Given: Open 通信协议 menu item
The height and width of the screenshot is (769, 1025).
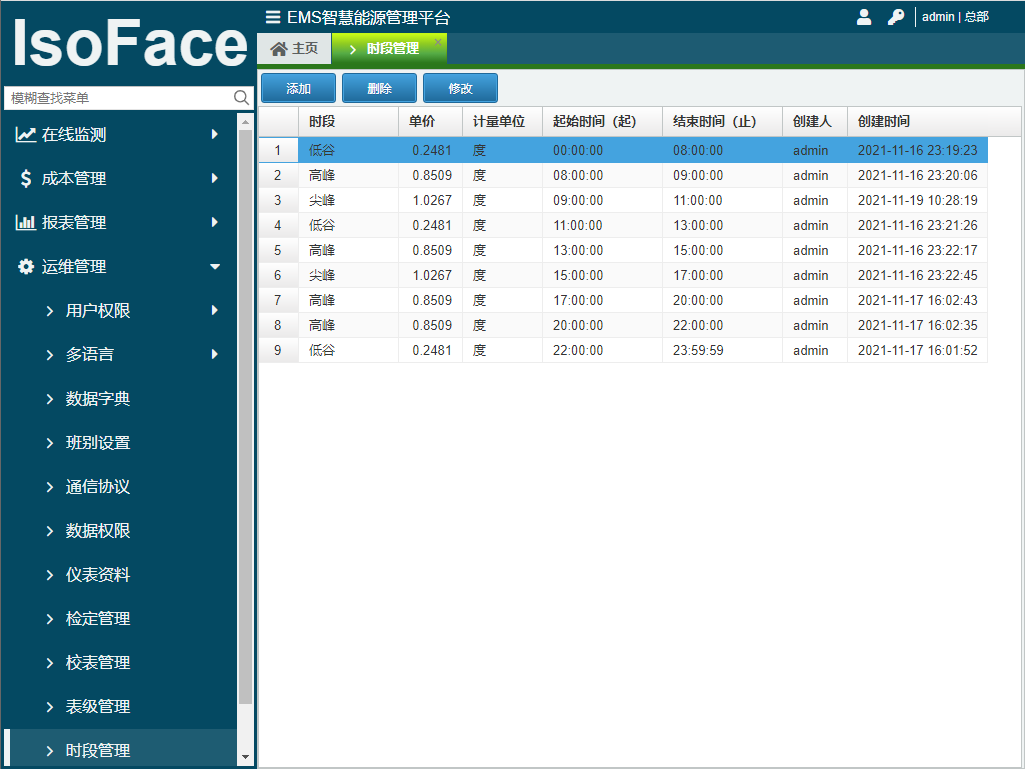Looking at the screenshot, I should click(x=119, y=487).
